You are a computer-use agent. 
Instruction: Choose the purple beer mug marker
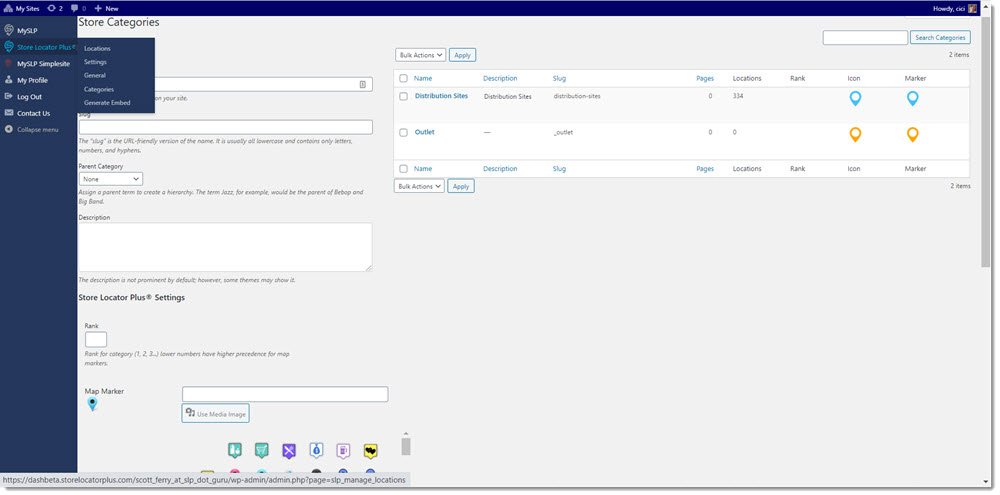(343, 450)
